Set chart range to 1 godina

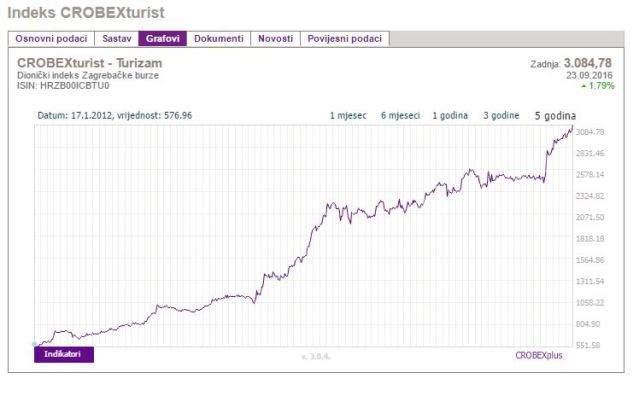point(450,116)
